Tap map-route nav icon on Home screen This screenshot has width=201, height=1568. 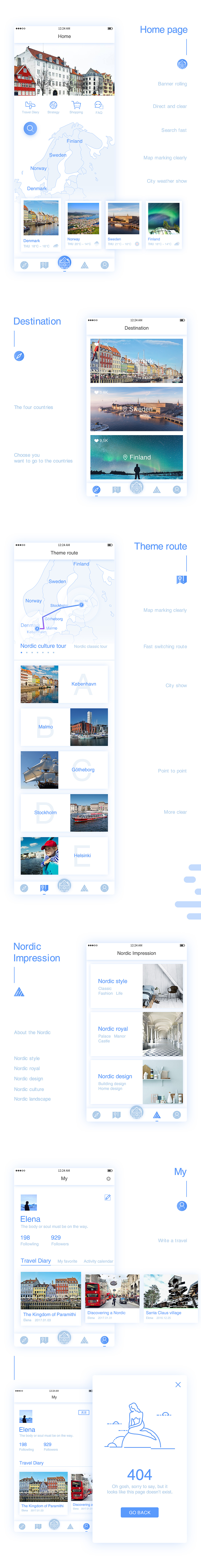44,265
